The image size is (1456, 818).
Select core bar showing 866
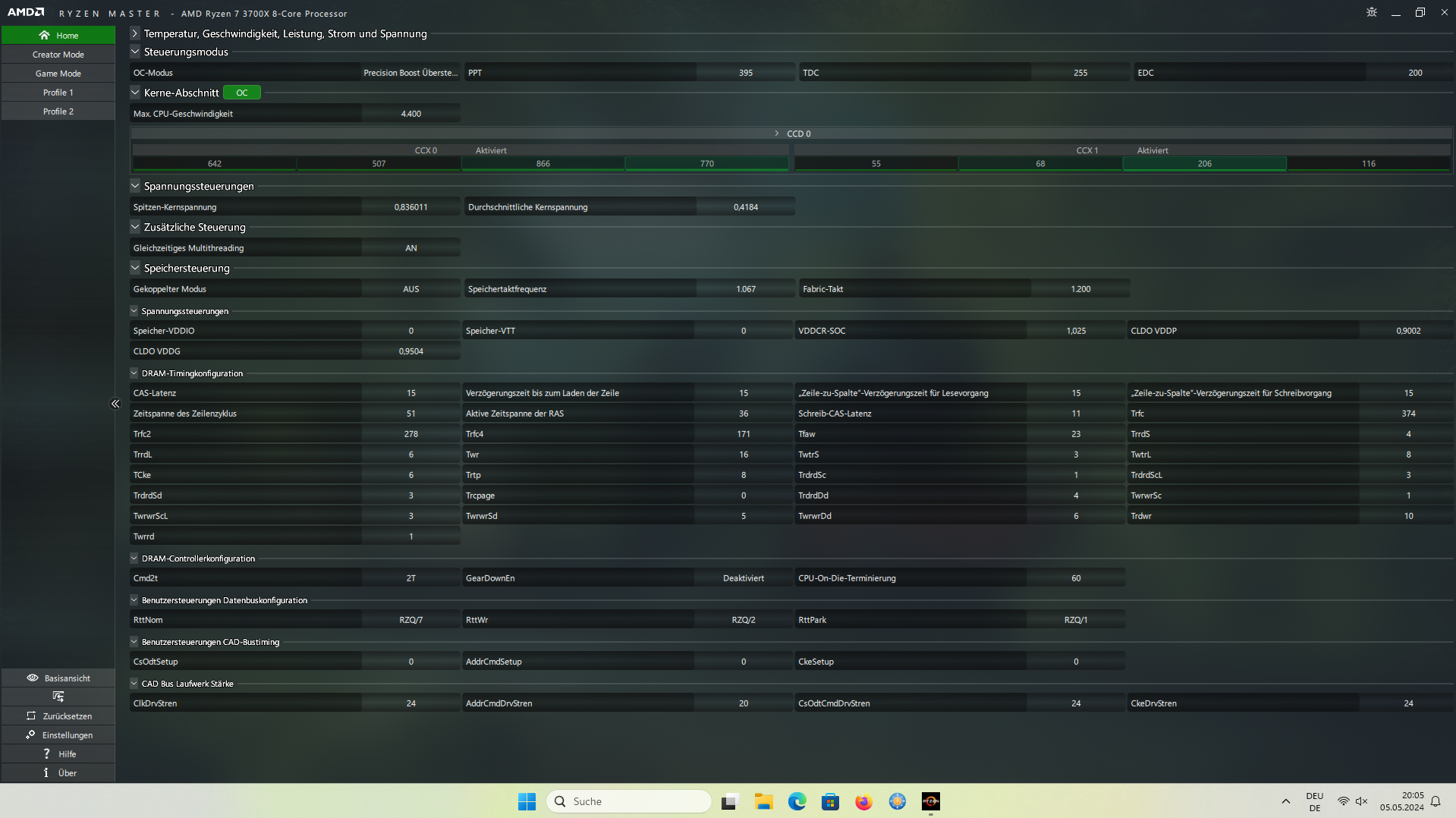point(543,164)
